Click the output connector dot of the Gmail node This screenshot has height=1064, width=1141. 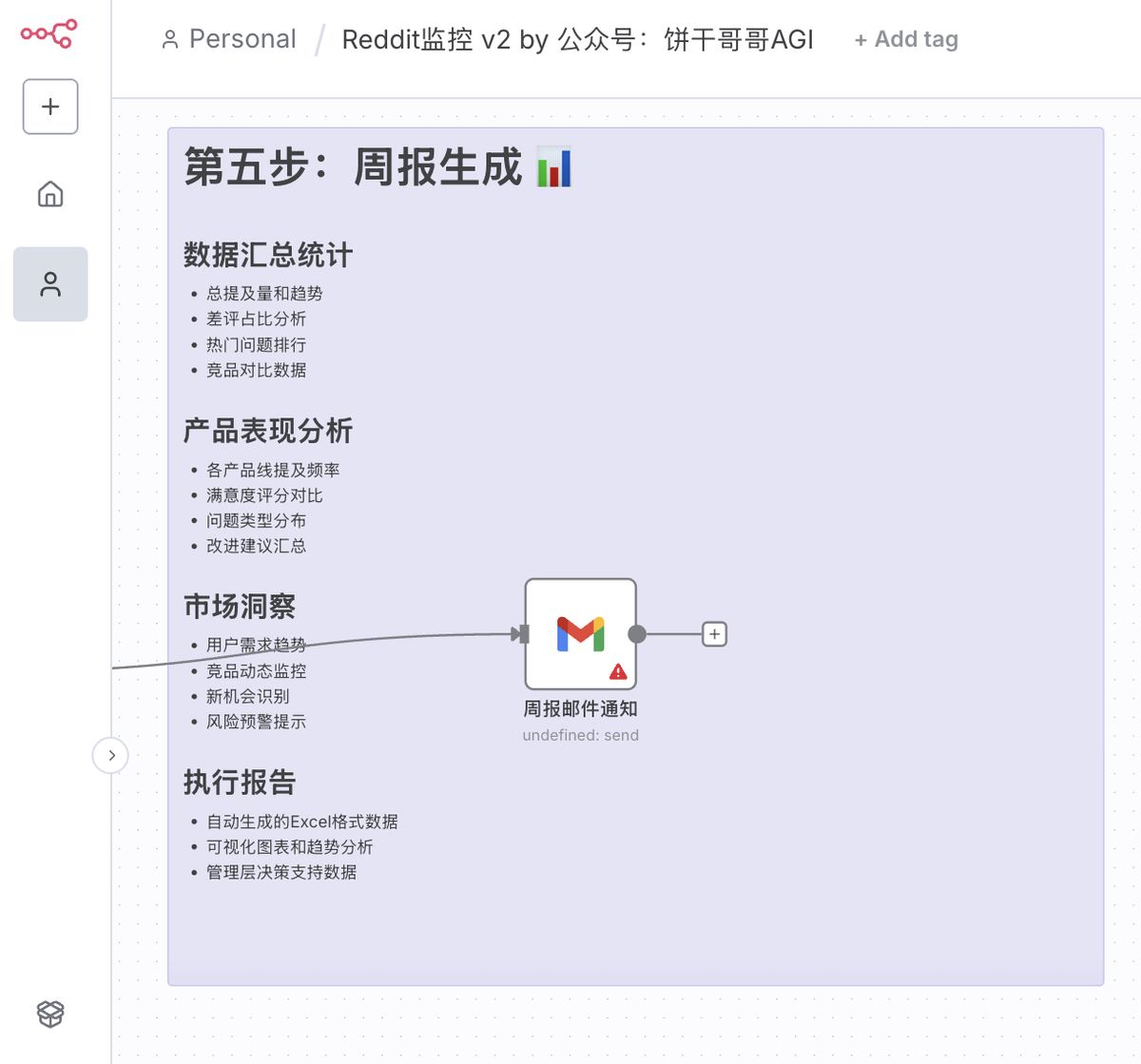pos(638,632)
